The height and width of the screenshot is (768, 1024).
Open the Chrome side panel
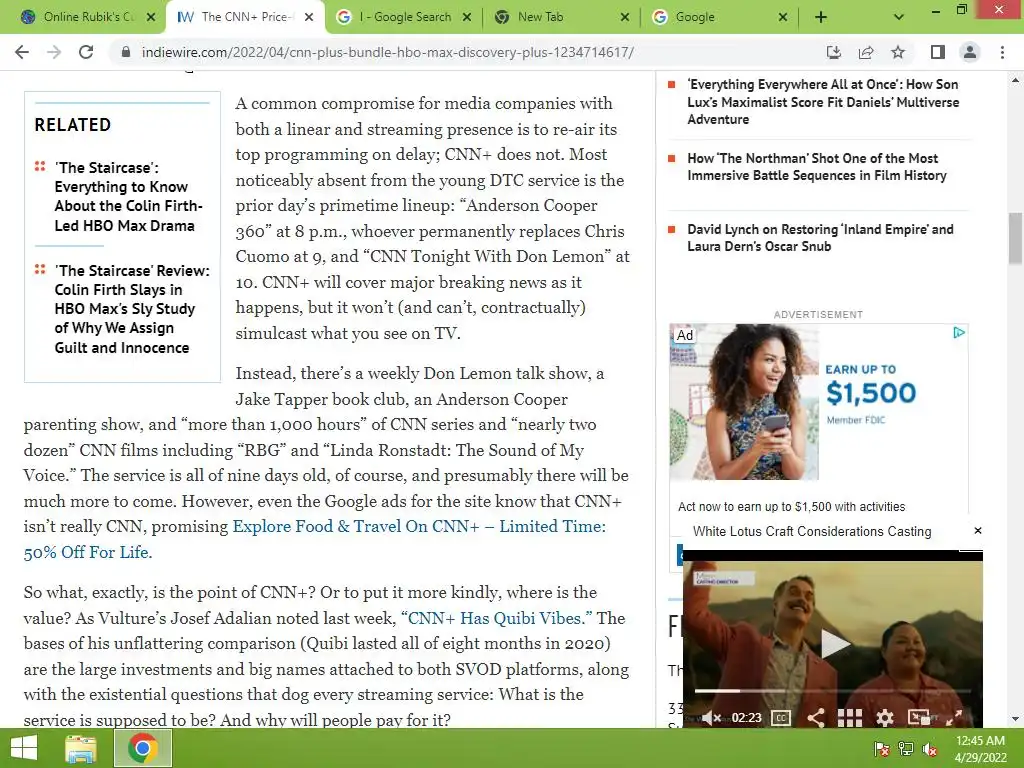(938, 52)
